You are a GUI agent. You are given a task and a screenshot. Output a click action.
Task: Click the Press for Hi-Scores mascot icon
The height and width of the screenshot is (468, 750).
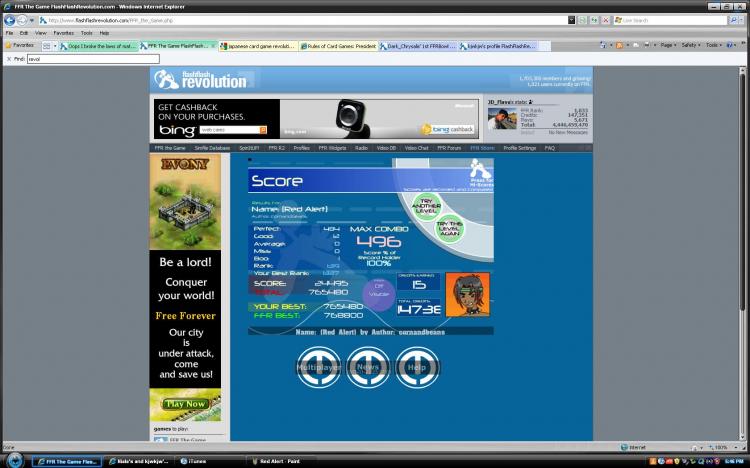coord(480,173)
